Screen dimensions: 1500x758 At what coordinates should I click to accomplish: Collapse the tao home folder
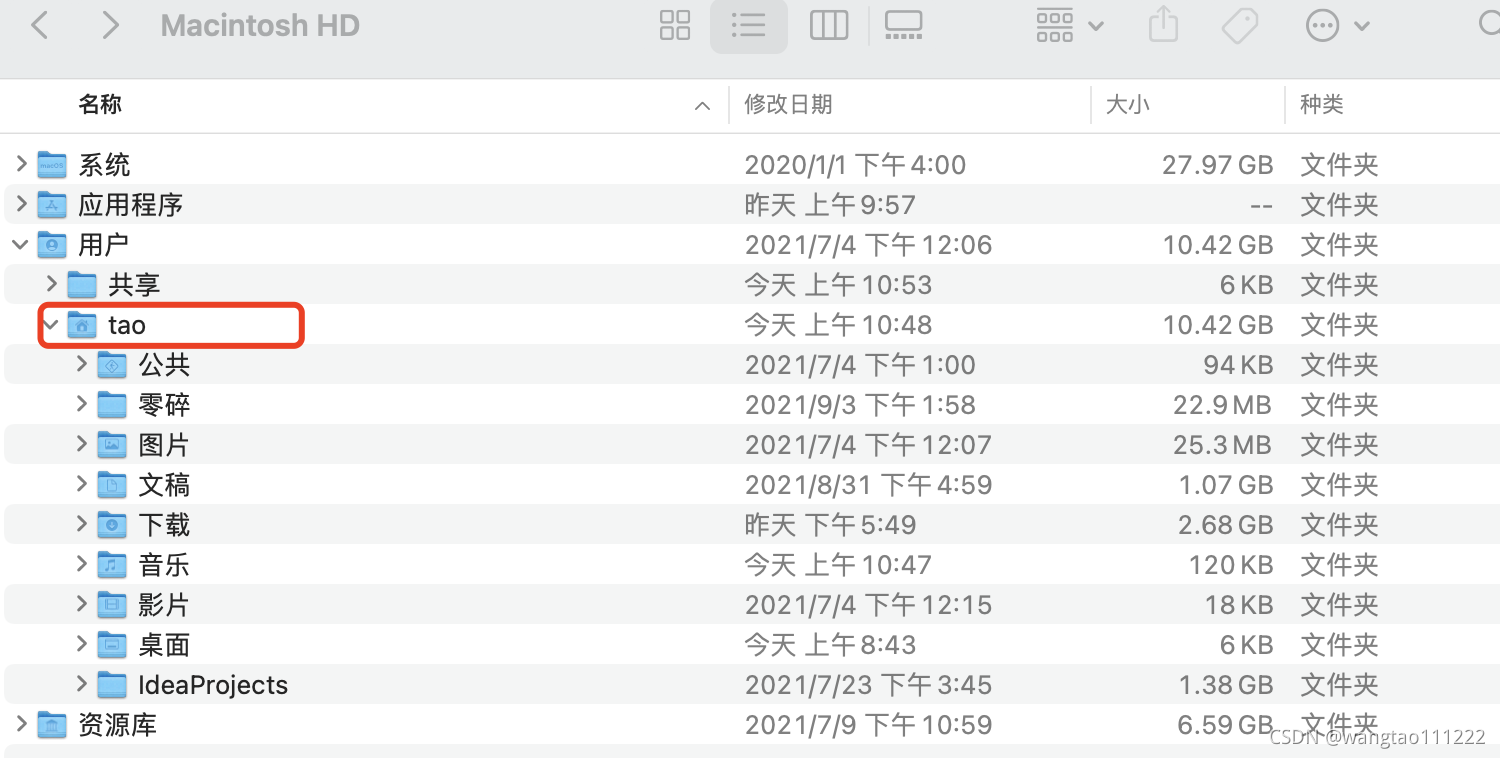[x=50, y=324]
